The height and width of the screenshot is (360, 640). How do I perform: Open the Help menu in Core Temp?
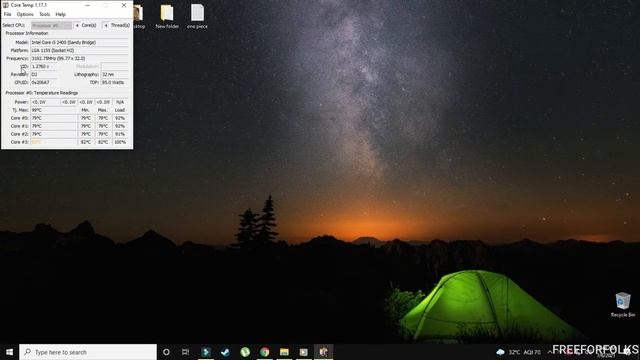point(60,14)
